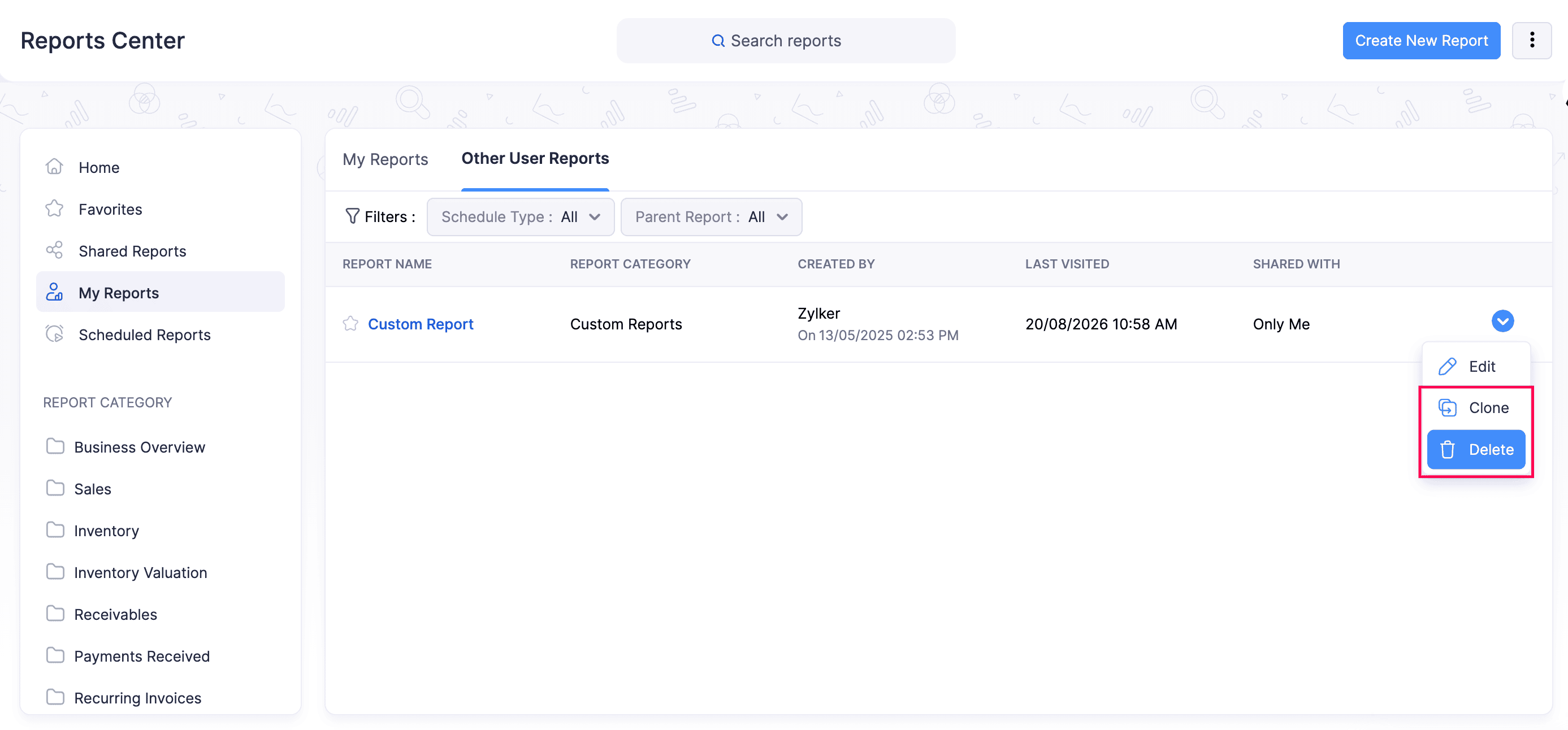
Task: Click the Recurring Invoices folder icon
Action: 55,697
